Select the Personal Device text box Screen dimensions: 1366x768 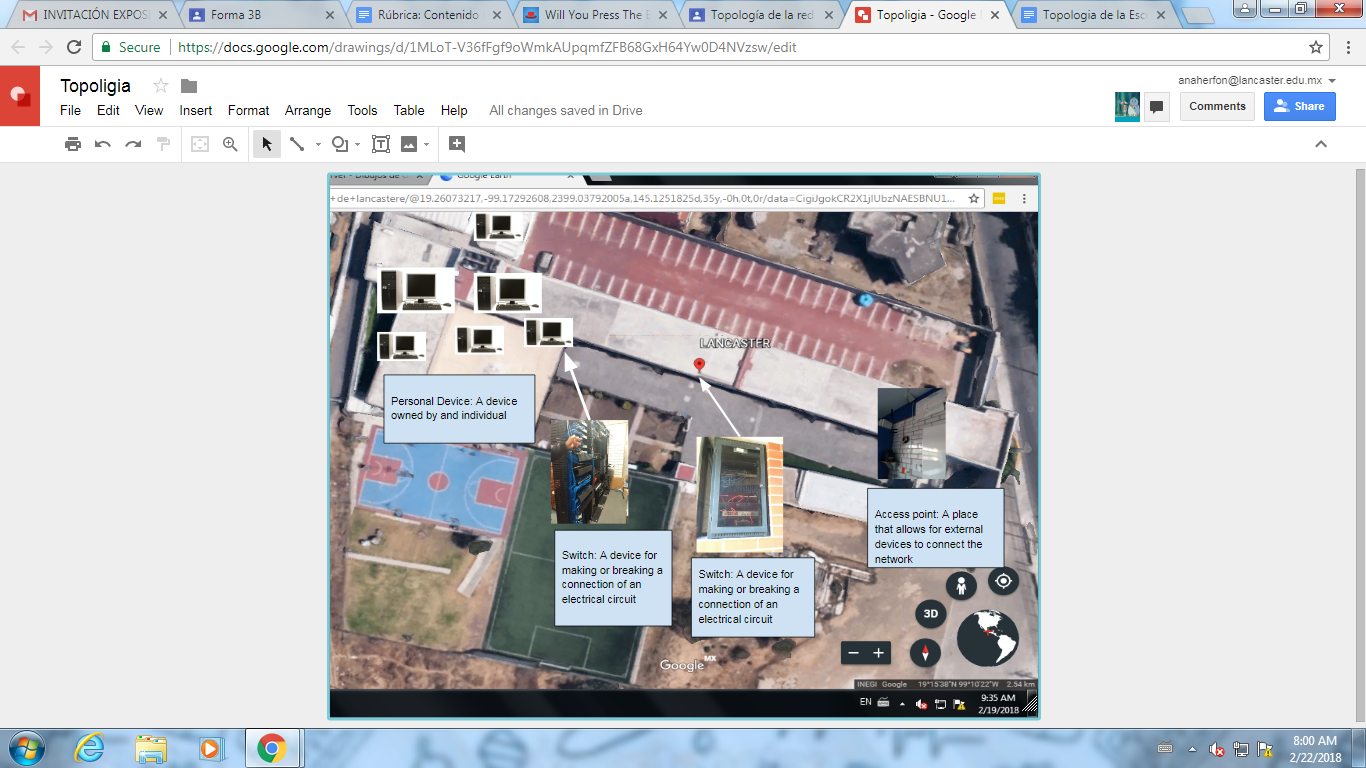coord(459,409)
